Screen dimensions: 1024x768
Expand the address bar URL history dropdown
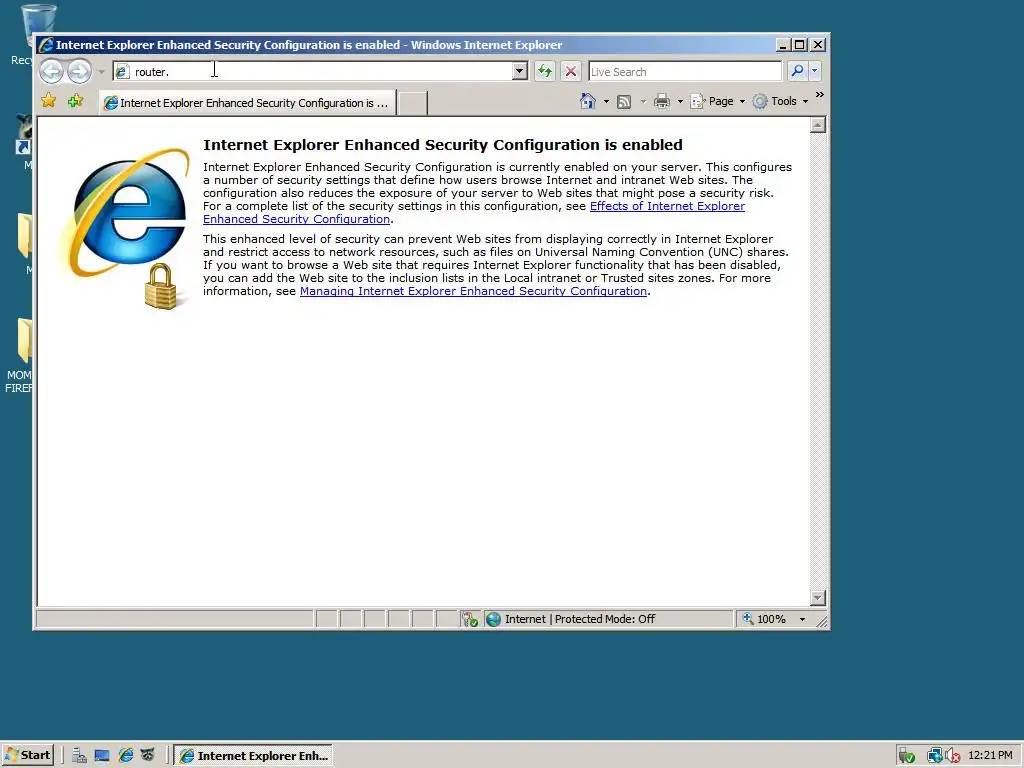520,71
